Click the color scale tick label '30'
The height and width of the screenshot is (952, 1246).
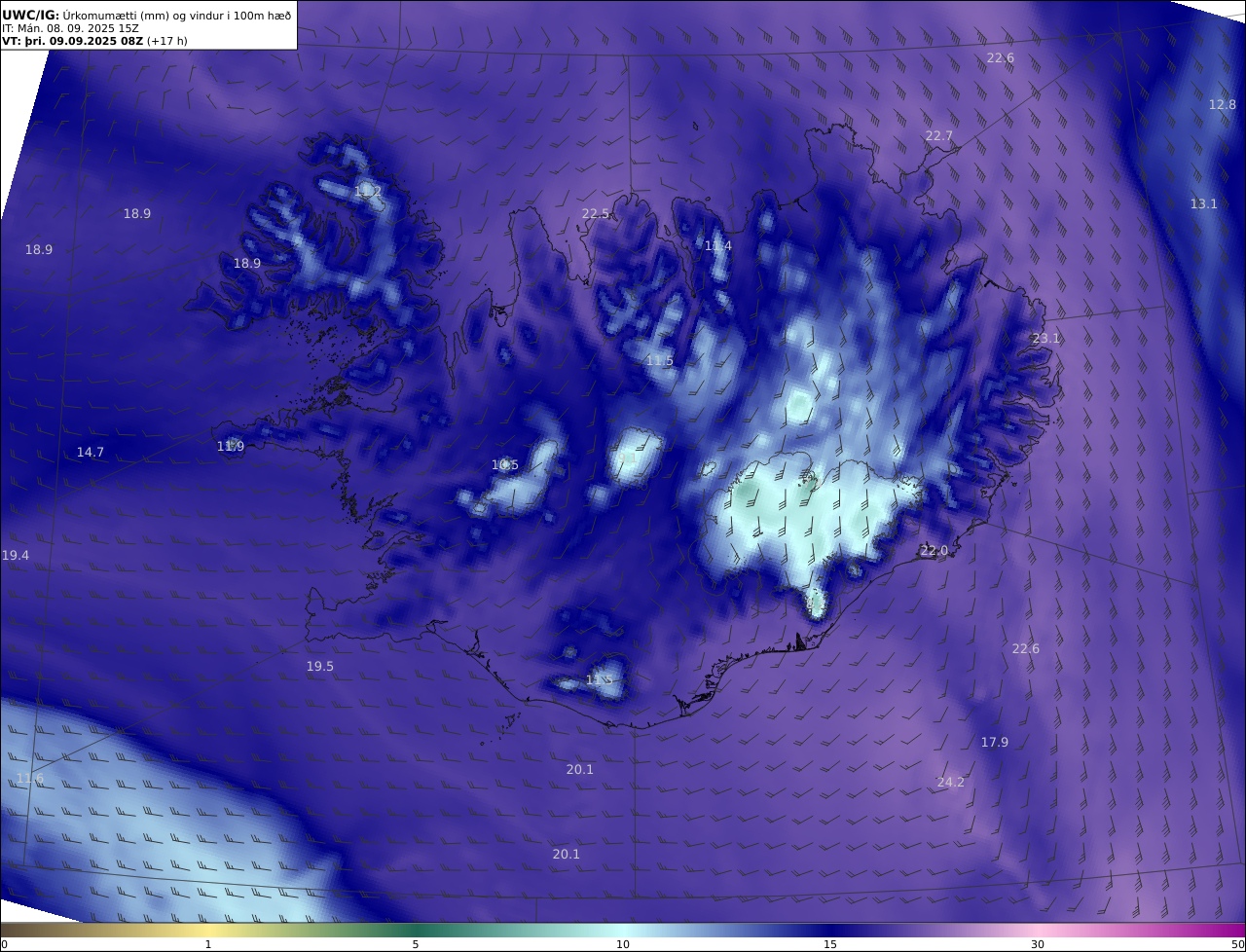point(1038,944)
